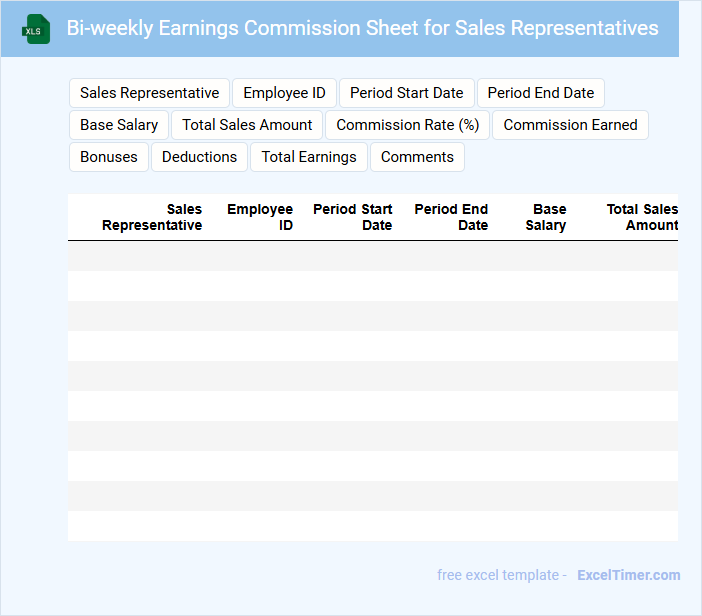Select the Sales Representative tag

pos(149,93)
